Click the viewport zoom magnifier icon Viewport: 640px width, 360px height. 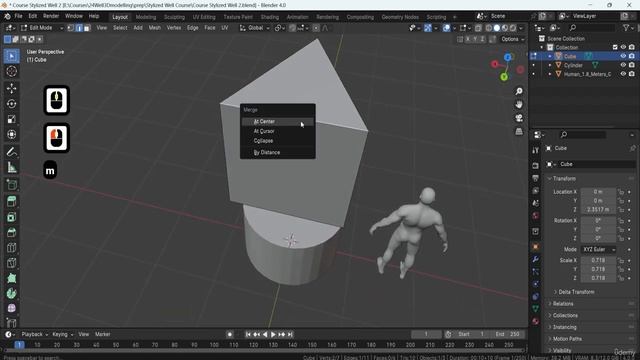coord(519,91)
